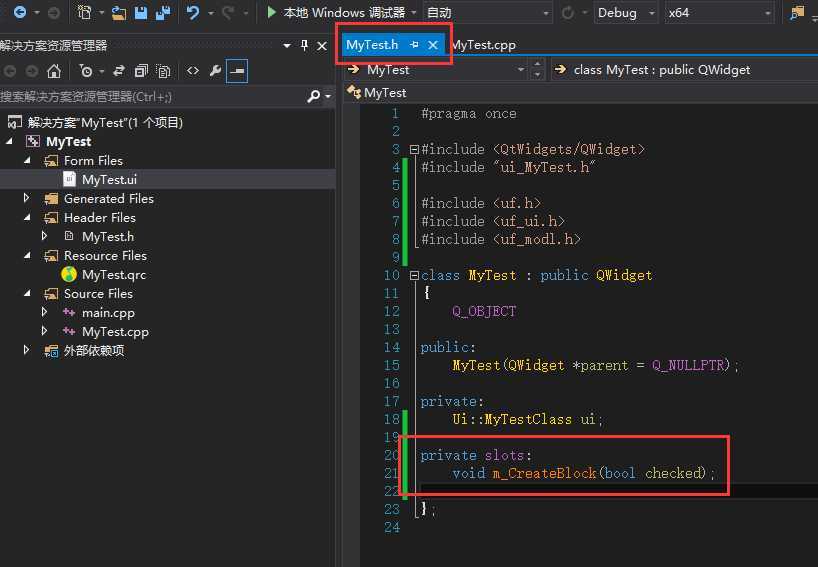
Task: Select MyTest.cpp in the Source Files tree
Action: [115, 332]
